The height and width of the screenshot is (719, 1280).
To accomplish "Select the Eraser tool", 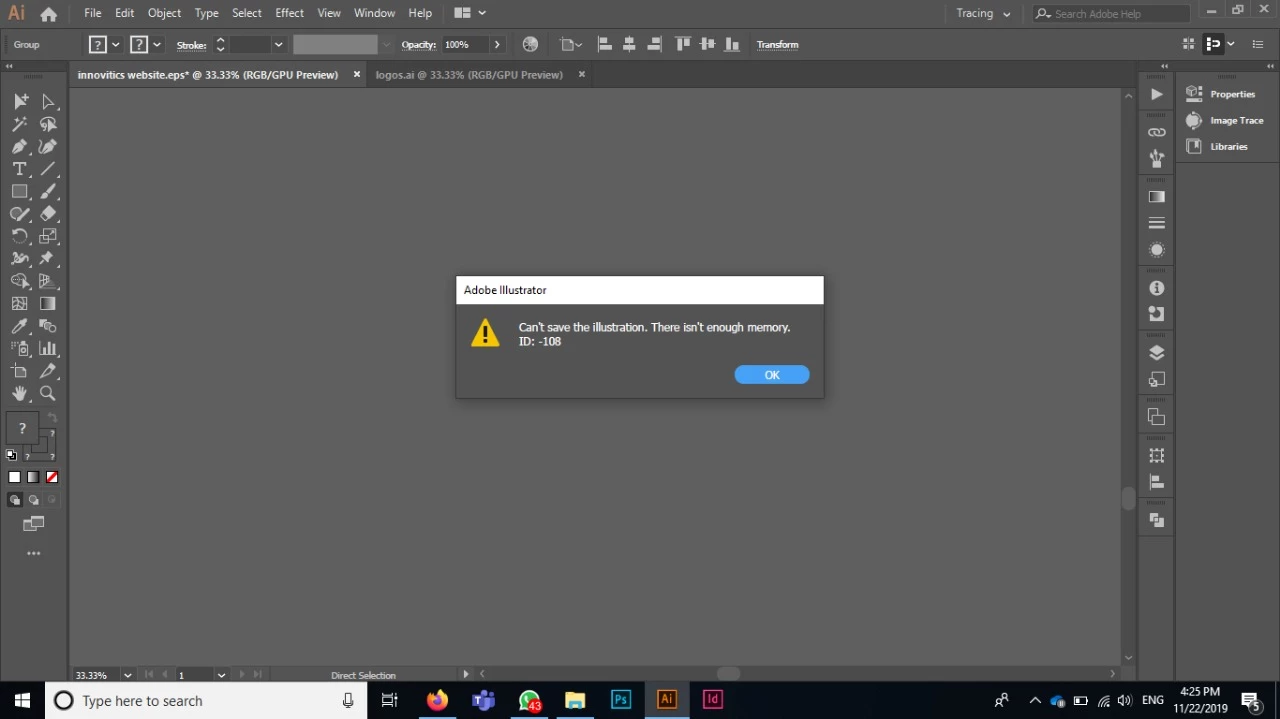I will tap(48, 214).
